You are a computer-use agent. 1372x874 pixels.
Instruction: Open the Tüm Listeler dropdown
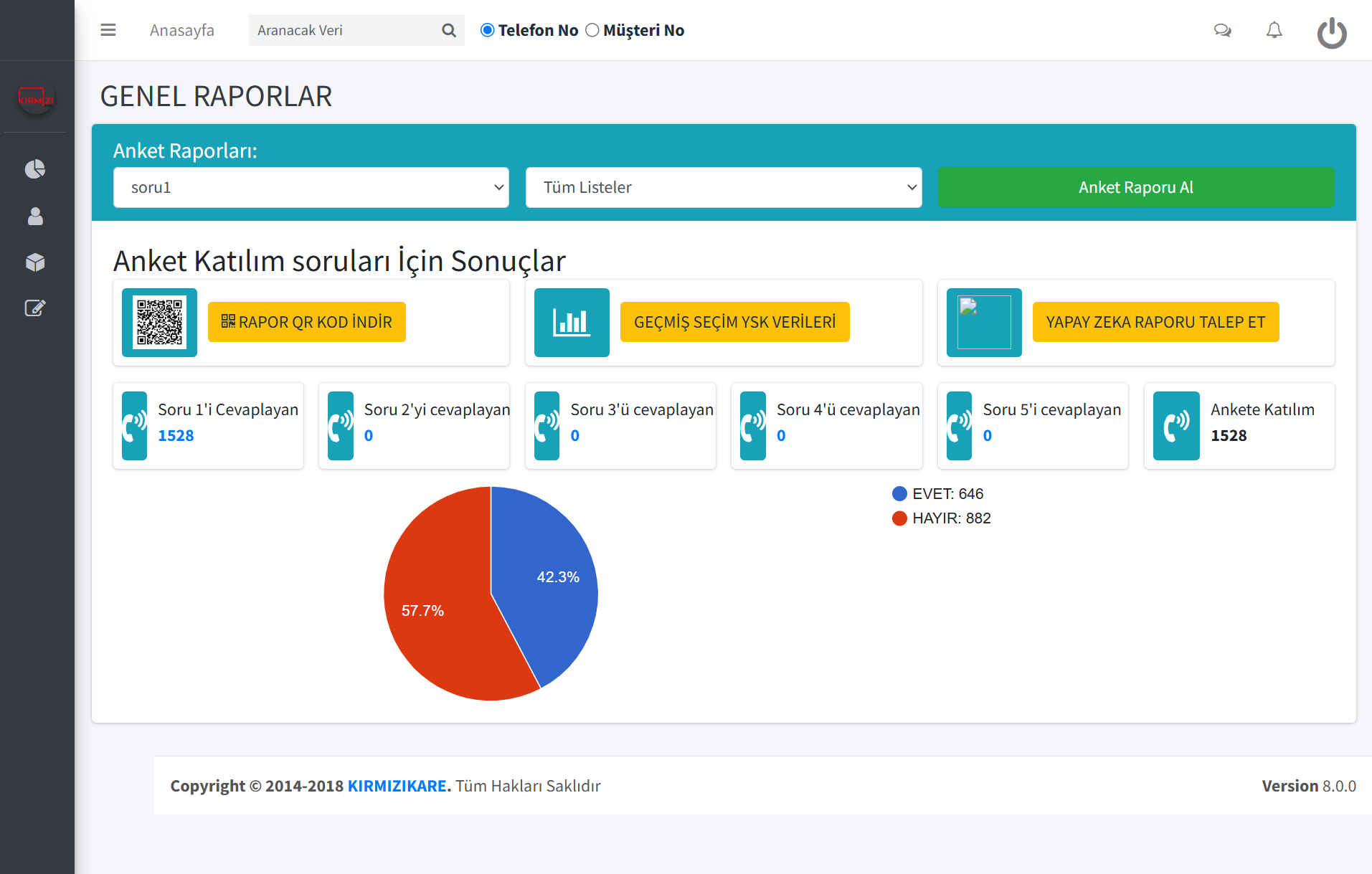[x=723, y=188]
